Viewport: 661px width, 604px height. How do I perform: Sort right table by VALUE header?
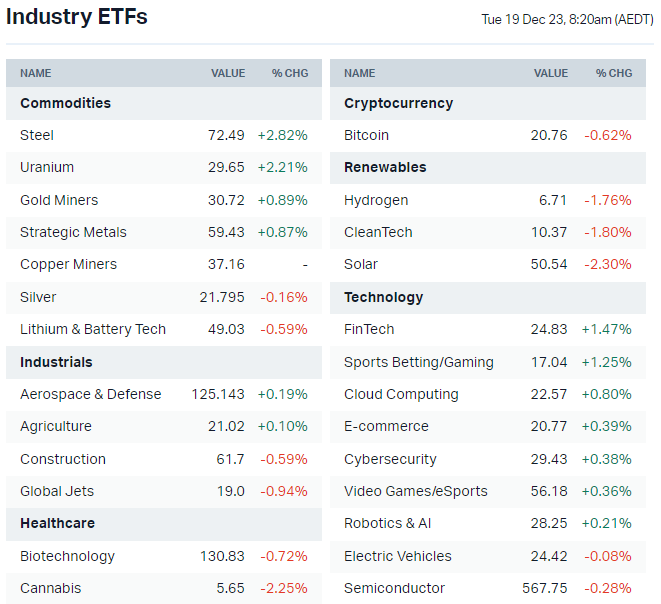pos(550,73)
